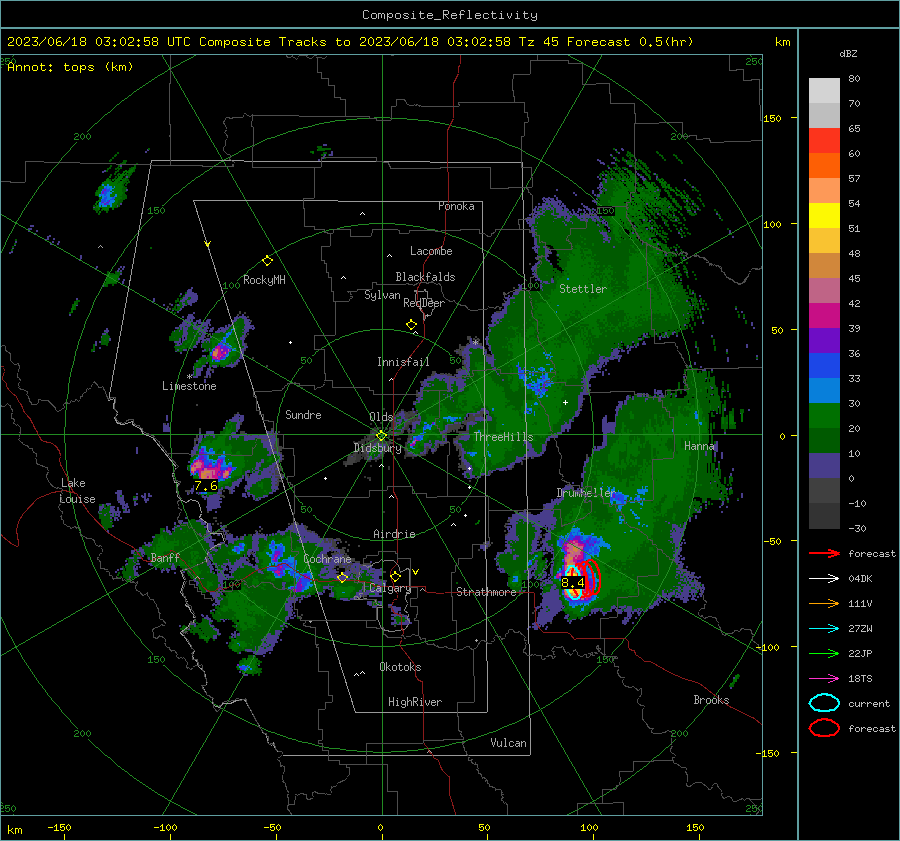Click the ThreeHills label
The width and height of the screenshot is (900, 841).
pos(503,437)
